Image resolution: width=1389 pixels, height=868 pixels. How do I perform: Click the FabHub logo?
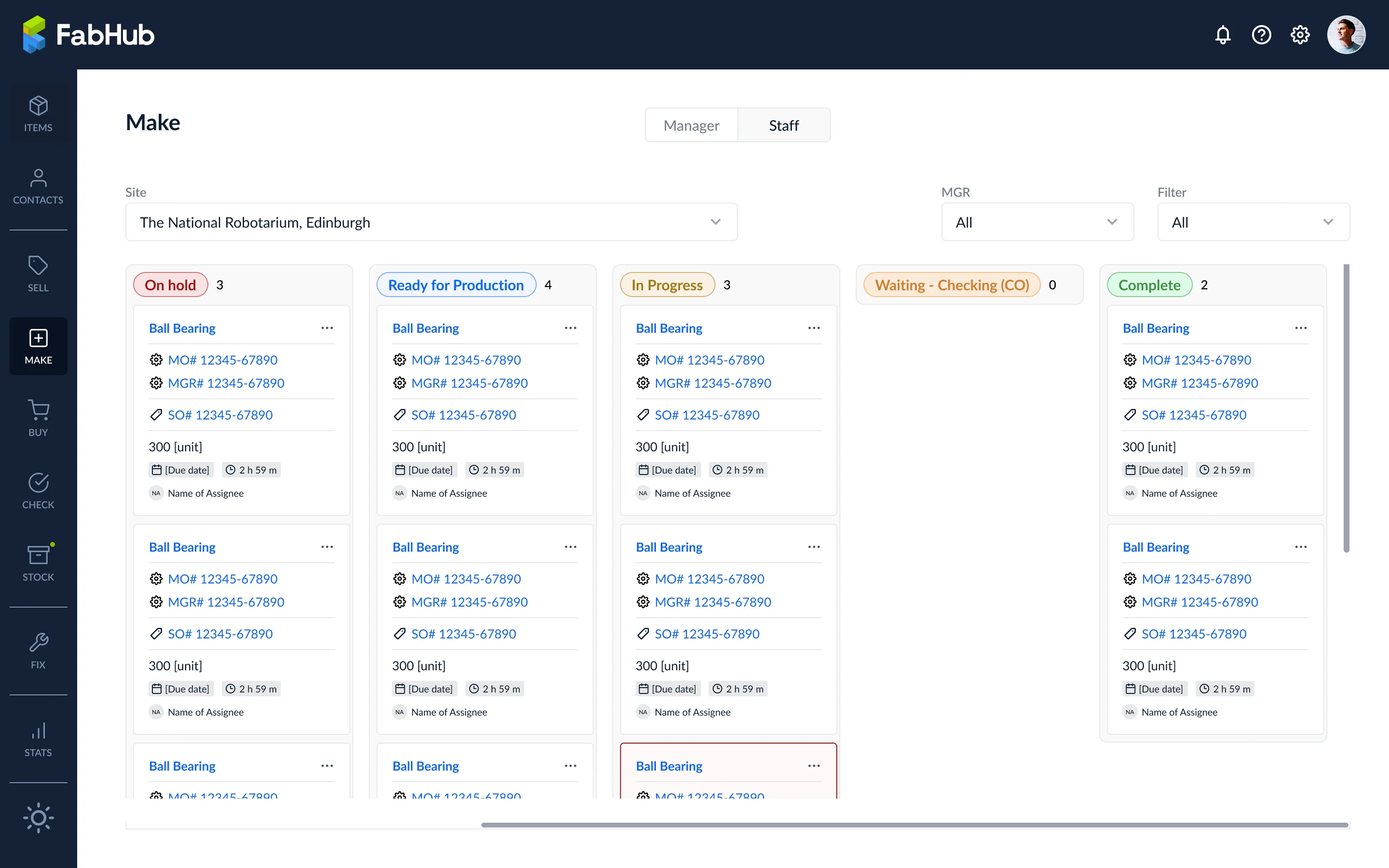coord(88,34)
